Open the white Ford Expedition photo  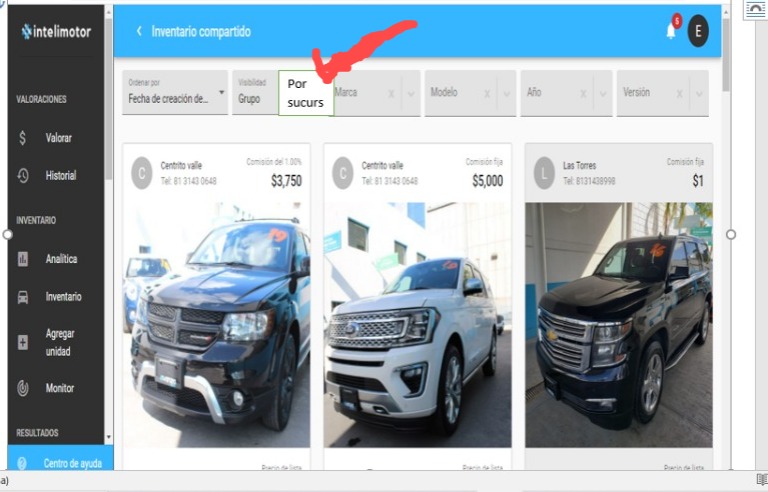click(x=417, y=325)
